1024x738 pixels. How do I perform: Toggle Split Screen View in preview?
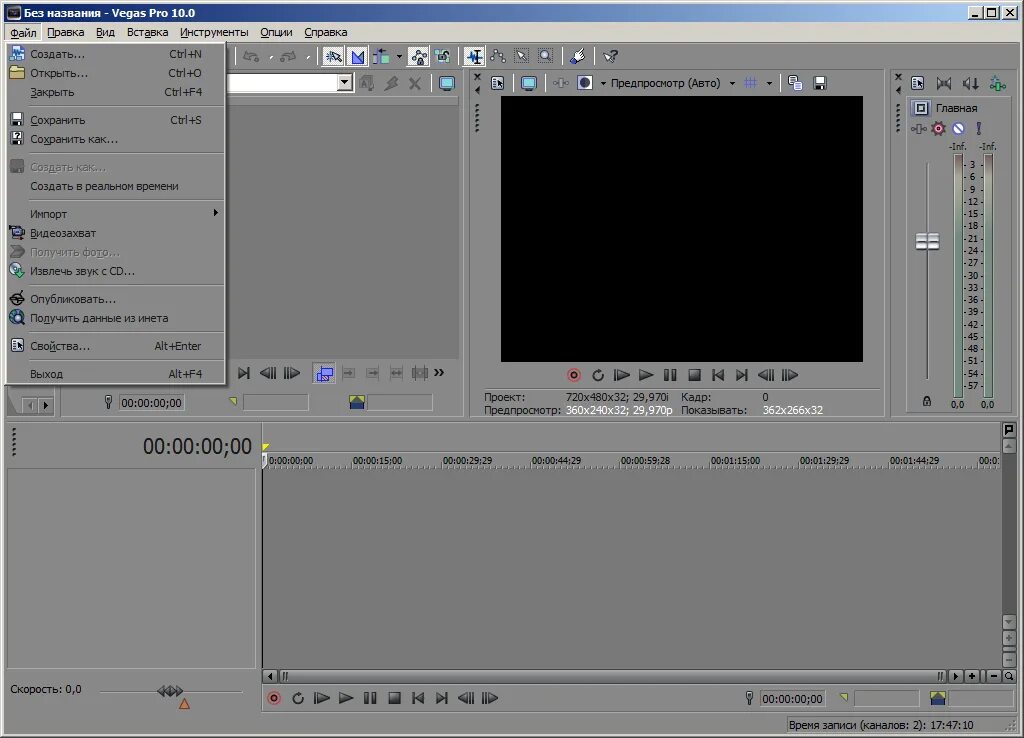[585, 84]
